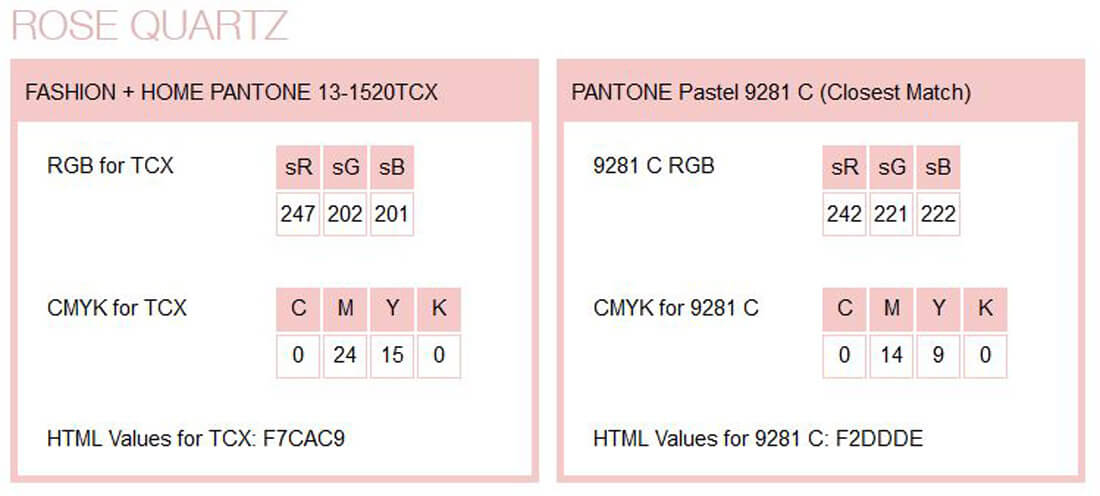
Task: Click the sG value 221 for 9281 C
Action: point(891,214)
